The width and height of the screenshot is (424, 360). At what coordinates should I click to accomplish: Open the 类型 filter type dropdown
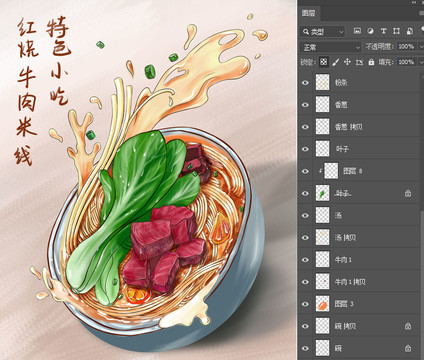322,32
